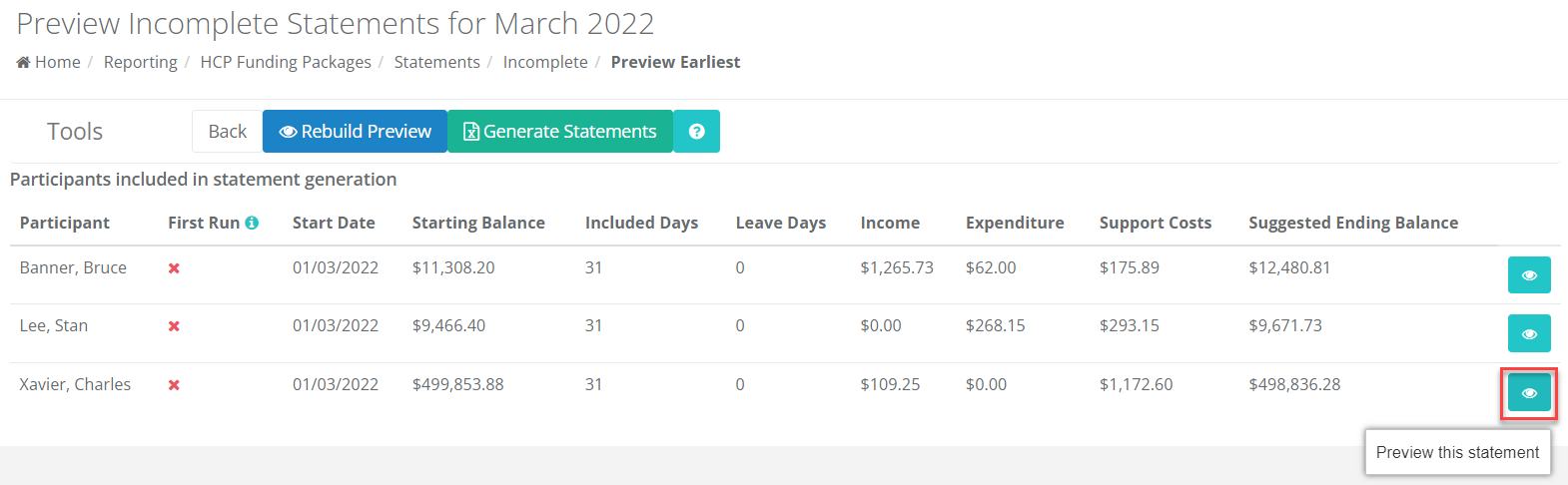Rebuild the statement preview
The height and width of the screenshot is (485, 1568).
tap(355, 132)
